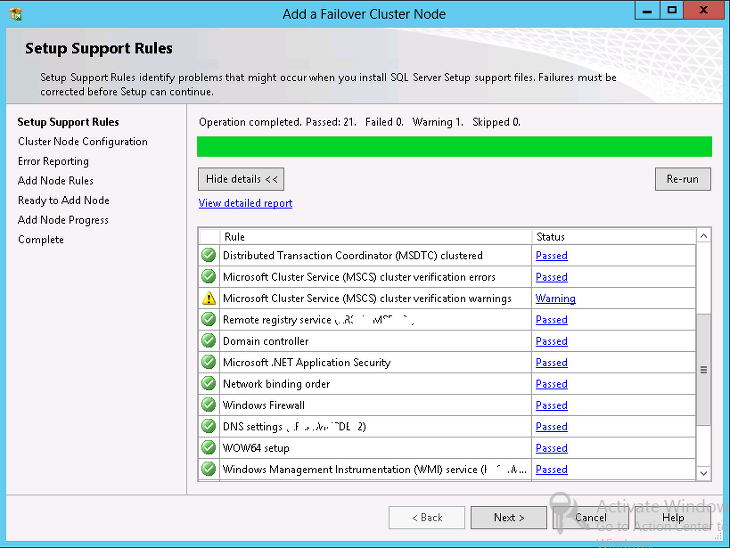This screenshot has height=548, width=730.
Task: Click 'Microsoft Cluster Service (MSCS) cluster verification warnings' text
Action: click(x=367, y=298)
